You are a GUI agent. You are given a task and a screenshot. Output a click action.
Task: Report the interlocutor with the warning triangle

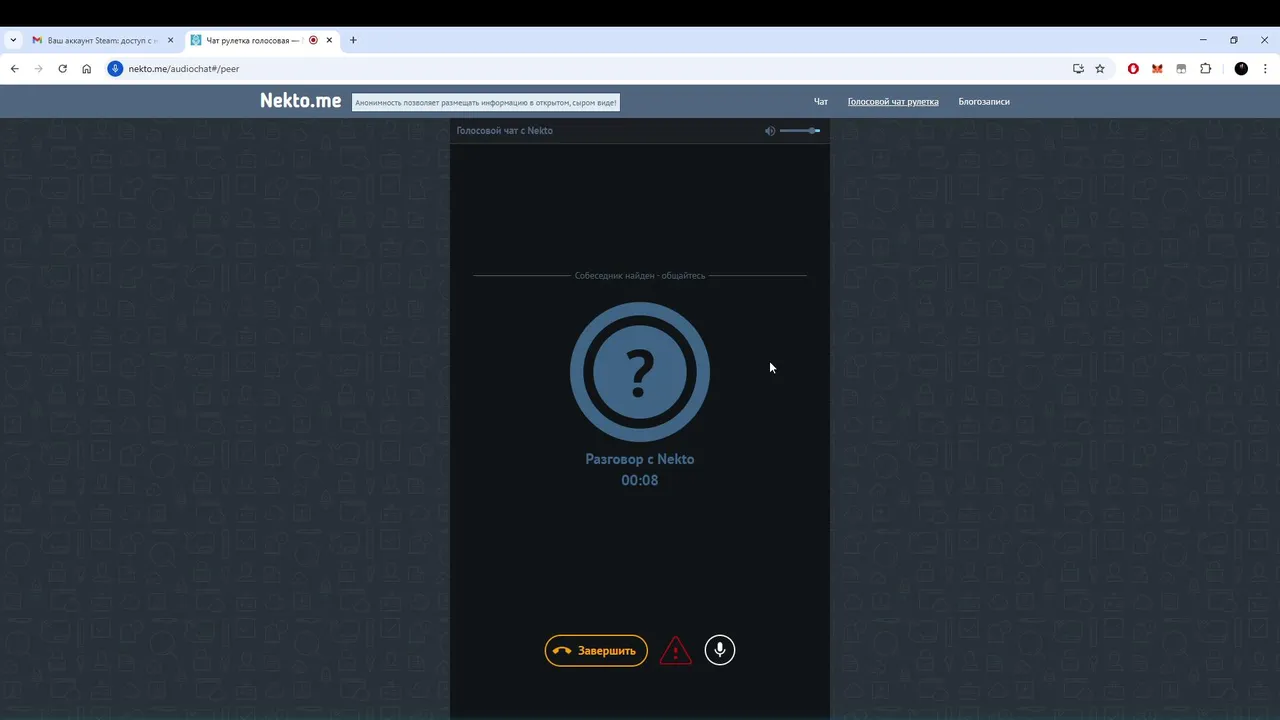coord(676,651)
